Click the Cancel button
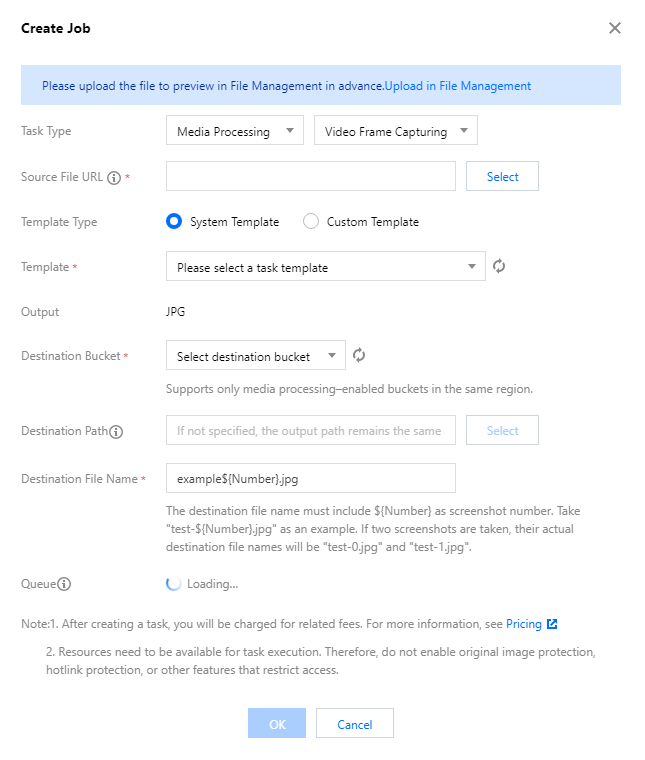 pos(355,724)
